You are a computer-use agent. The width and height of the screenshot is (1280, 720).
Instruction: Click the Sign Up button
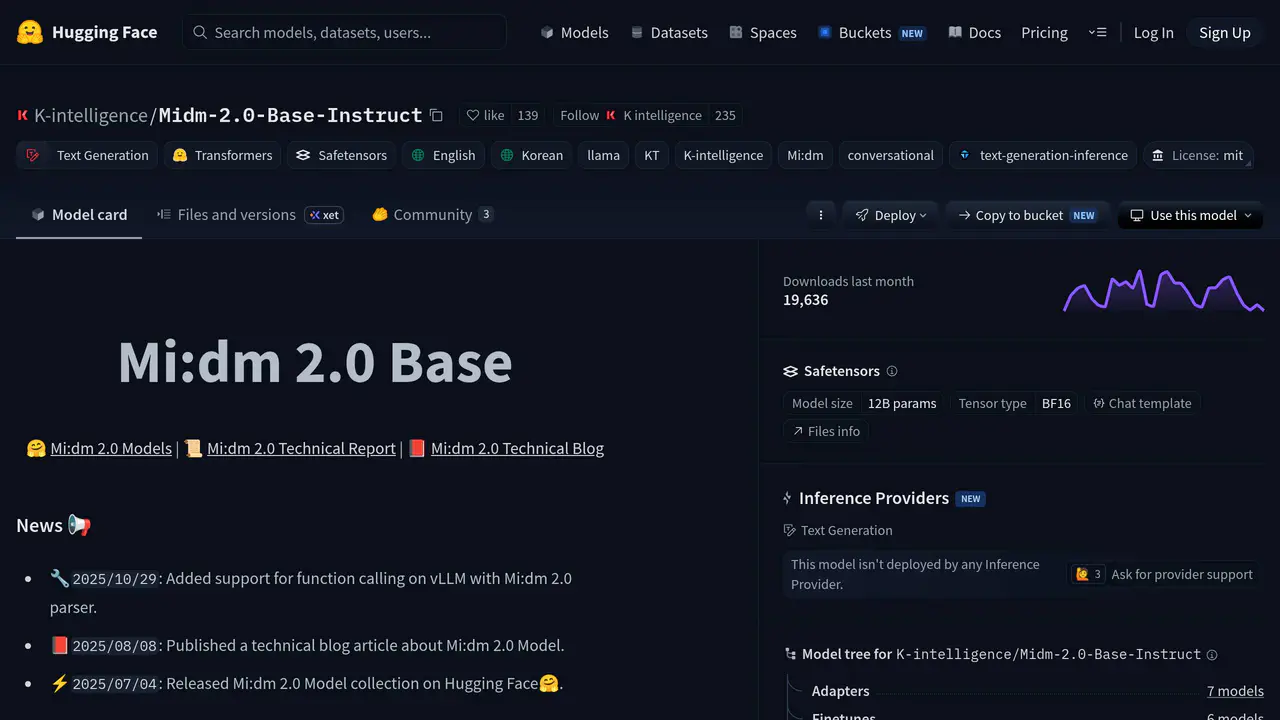[1225, 32]
